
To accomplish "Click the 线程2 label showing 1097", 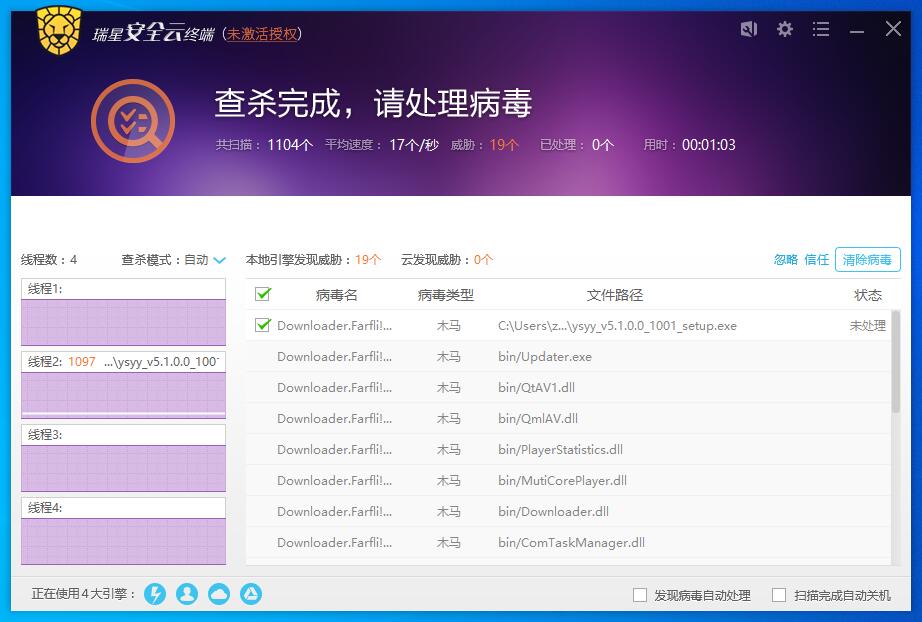I will pos(123,362).
